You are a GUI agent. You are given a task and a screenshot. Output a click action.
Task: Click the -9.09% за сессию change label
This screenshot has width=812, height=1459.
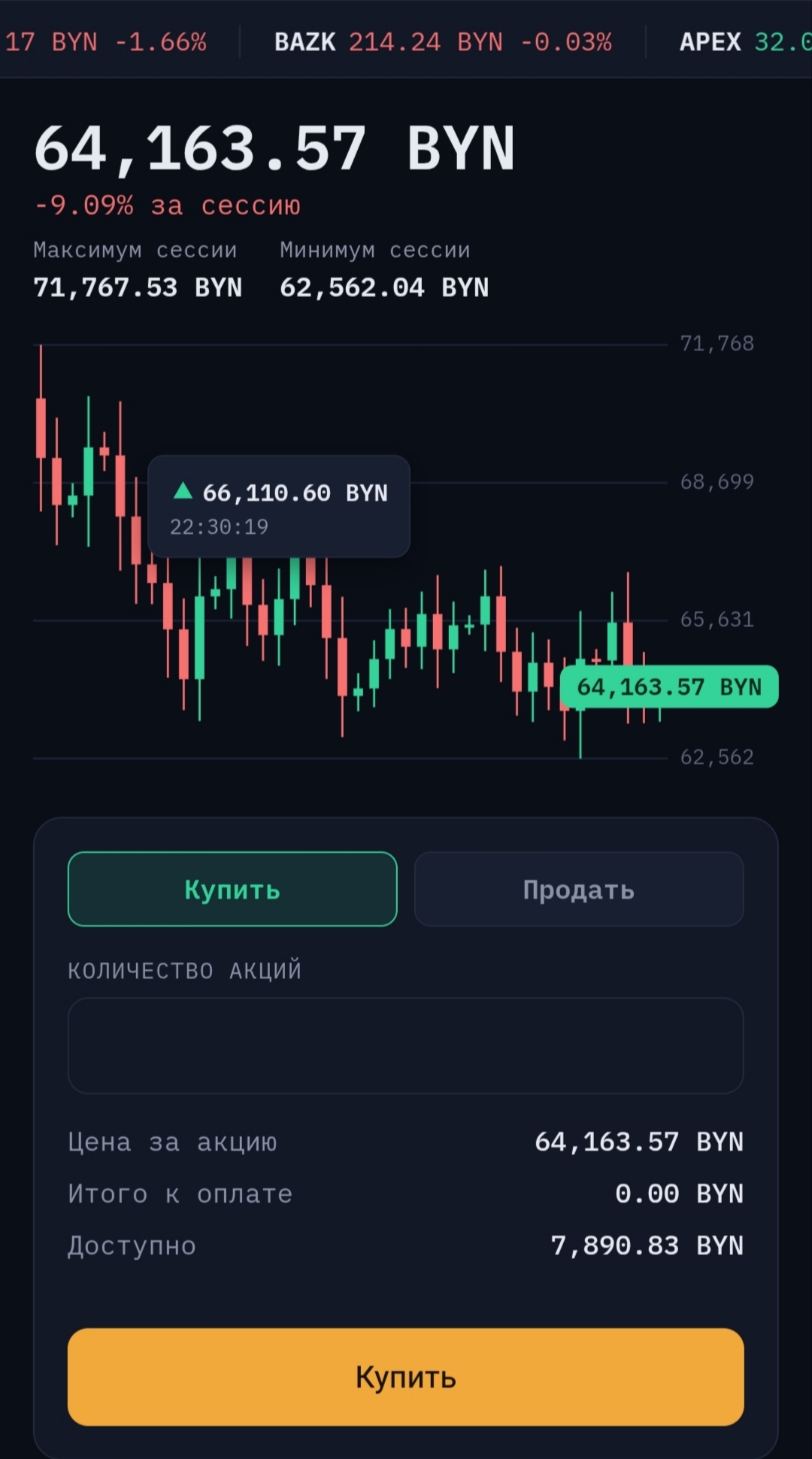(x=168, y=205)
